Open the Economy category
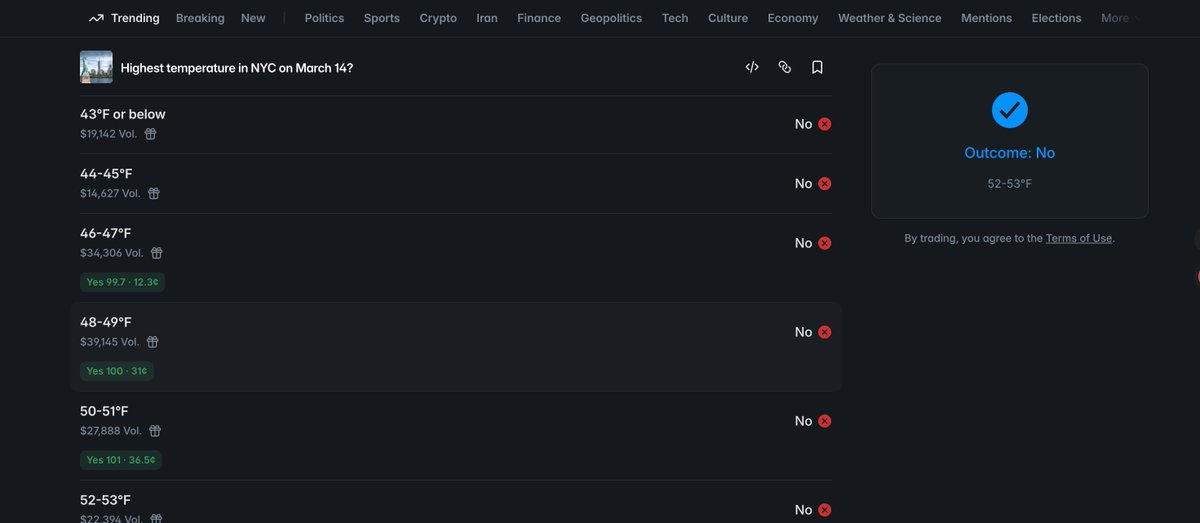The width and height of the screenshot is (1200, 523). click(793, 18)
